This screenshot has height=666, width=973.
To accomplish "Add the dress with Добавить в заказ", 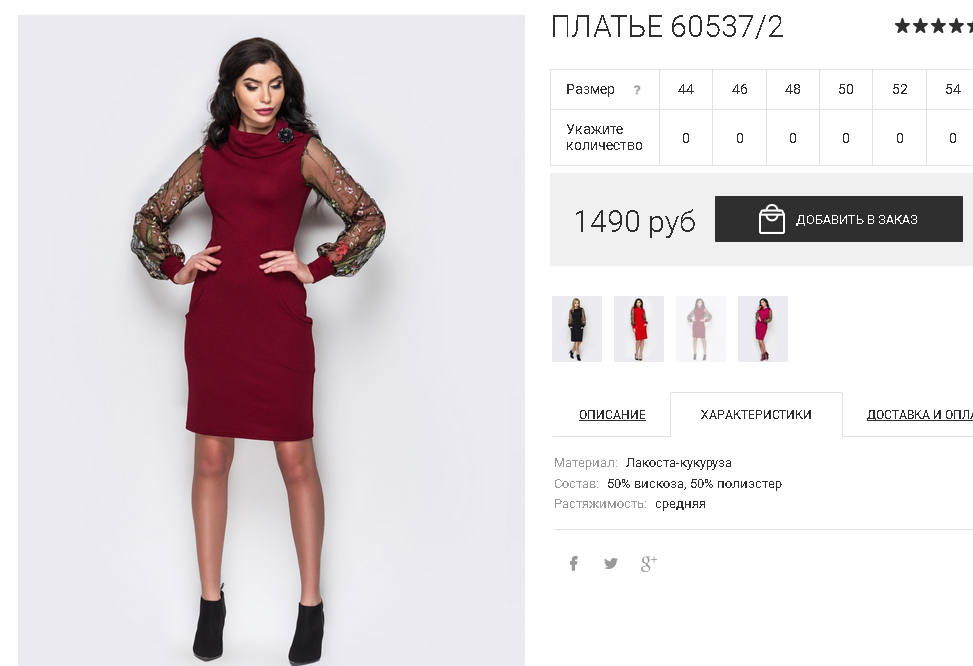I will pos(838,219).
